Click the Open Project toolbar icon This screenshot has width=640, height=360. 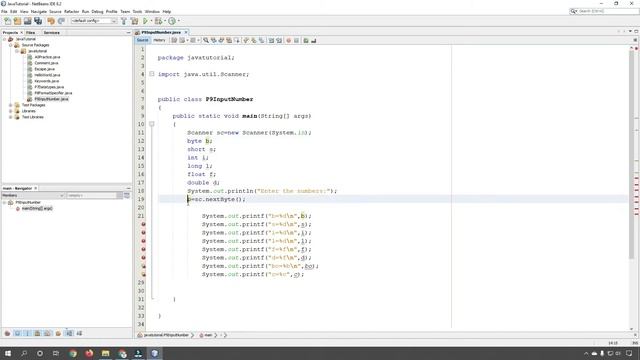coord(28,21)
